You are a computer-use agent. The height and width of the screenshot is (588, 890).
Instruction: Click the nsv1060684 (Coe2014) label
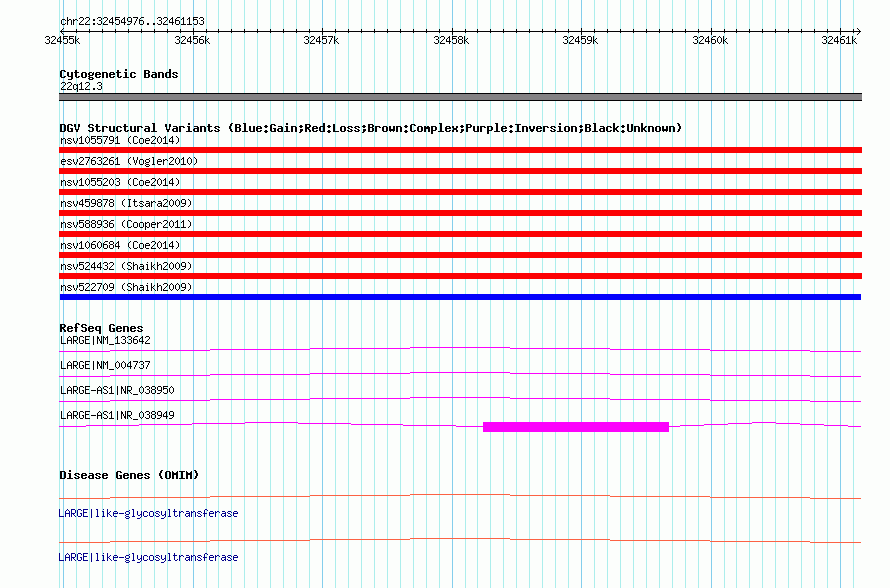[120, 245]
